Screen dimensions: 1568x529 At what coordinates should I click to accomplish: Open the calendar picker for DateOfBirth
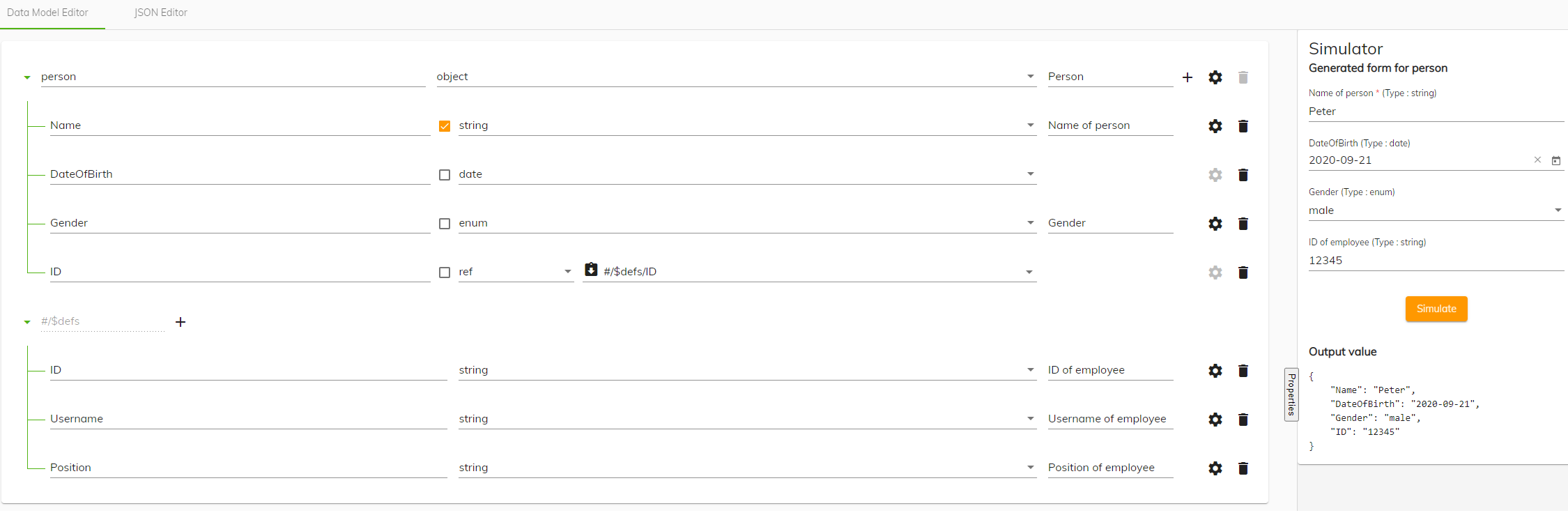coord(1555,161)
